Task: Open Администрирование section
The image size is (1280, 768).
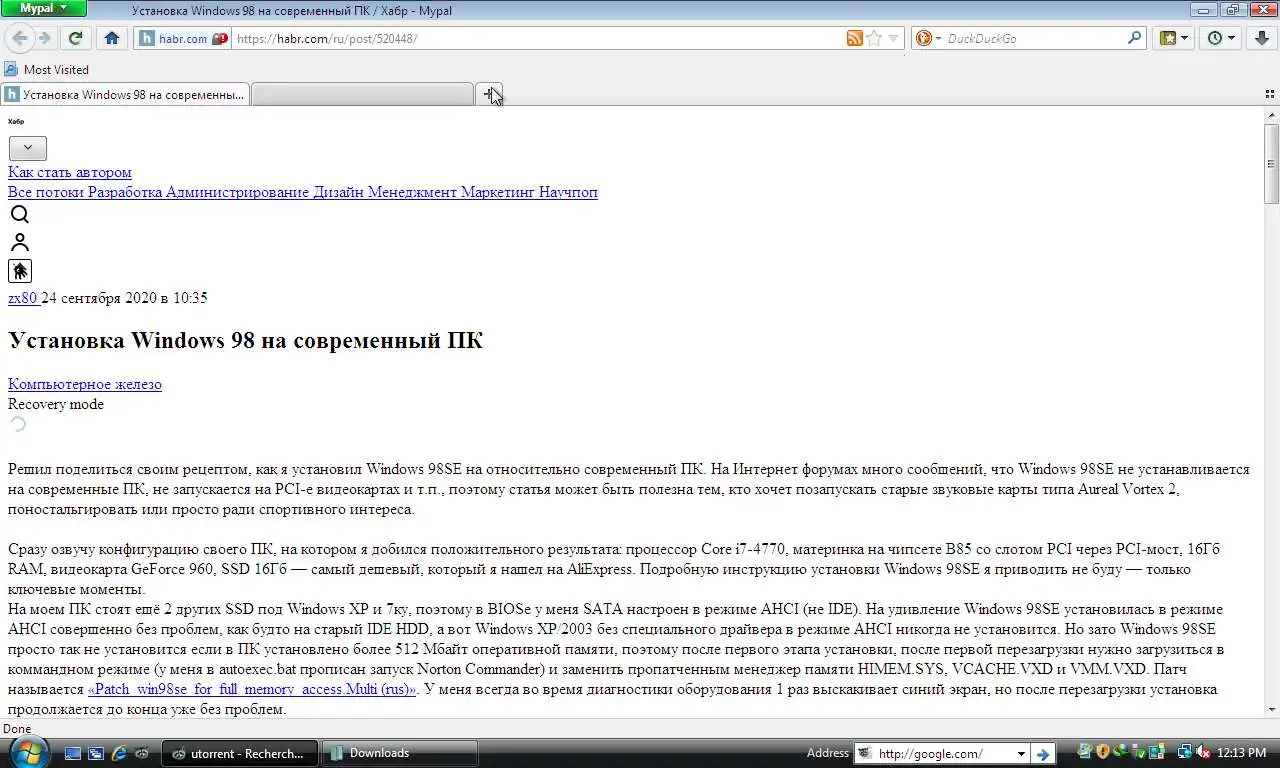Action: point(237,192)
